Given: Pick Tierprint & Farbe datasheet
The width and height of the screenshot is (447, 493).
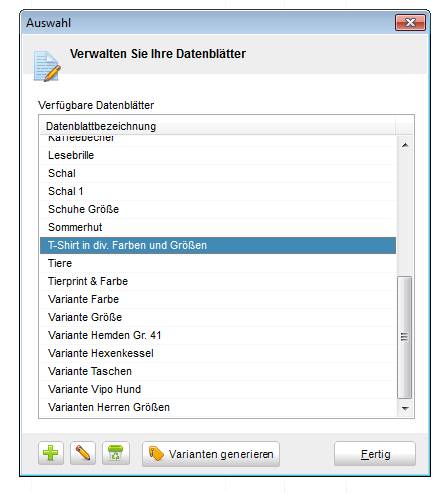Looking at the screenshot, I should pyautogui.click(x=218, y=281).
